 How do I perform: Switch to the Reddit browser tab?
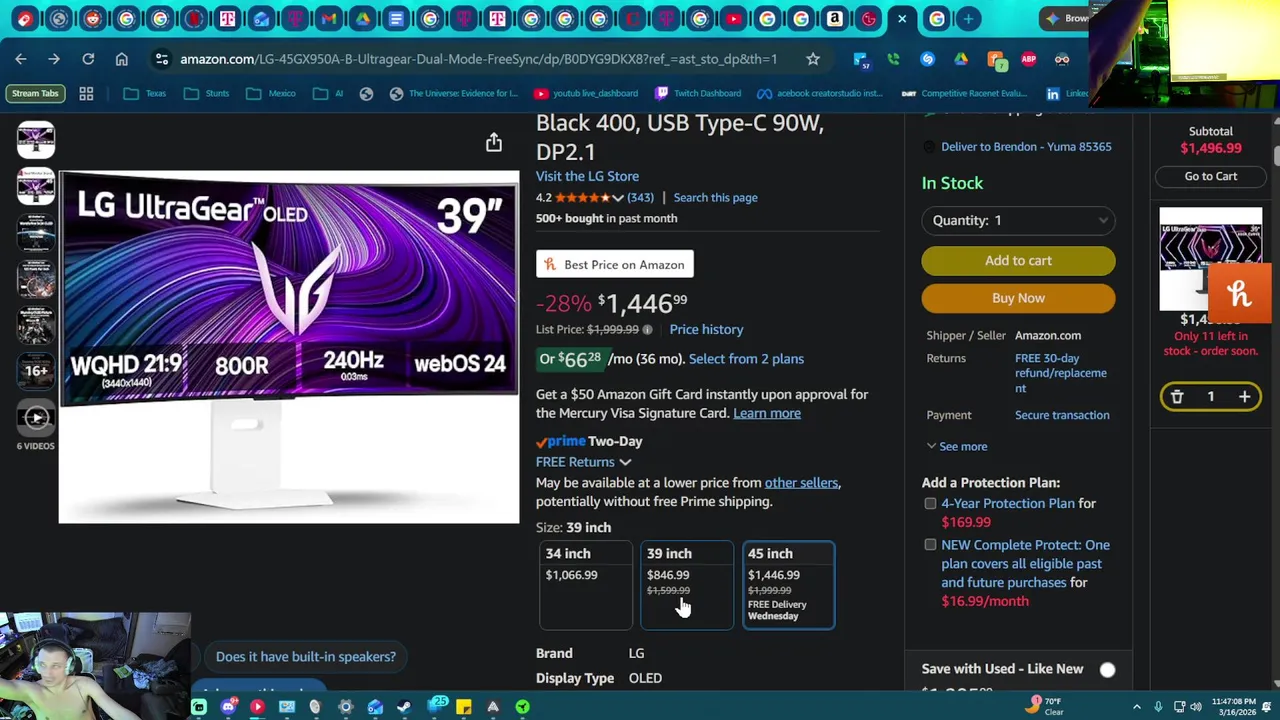(92, 18)
